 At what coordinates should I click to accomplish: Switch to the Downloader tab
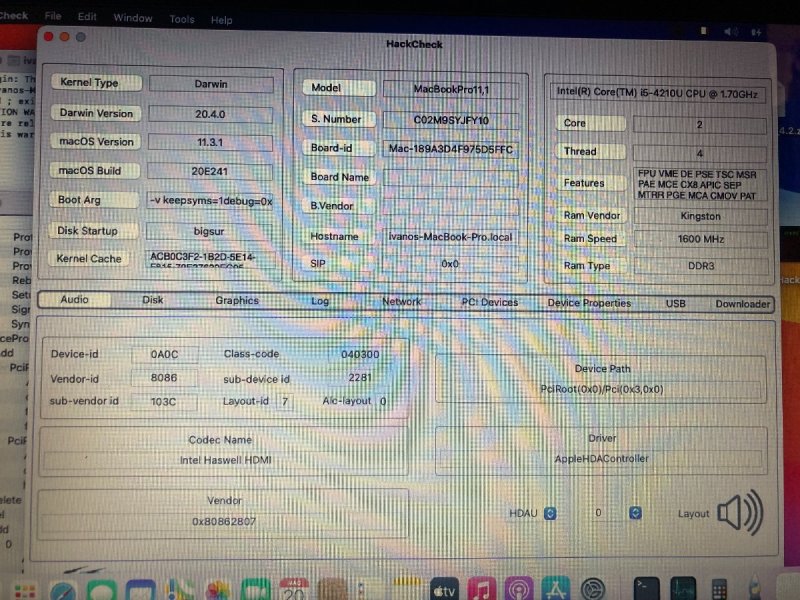(742, 304)
